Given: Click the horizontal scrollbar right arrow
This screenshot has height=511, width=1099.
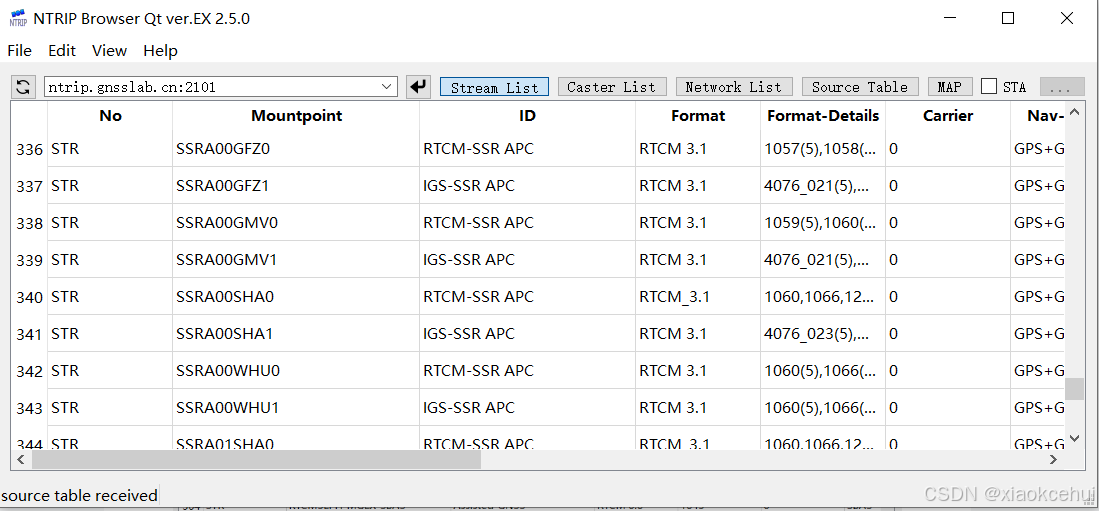Looking at the screenshot, I should pyautogui.click(x=1053, y=460).
